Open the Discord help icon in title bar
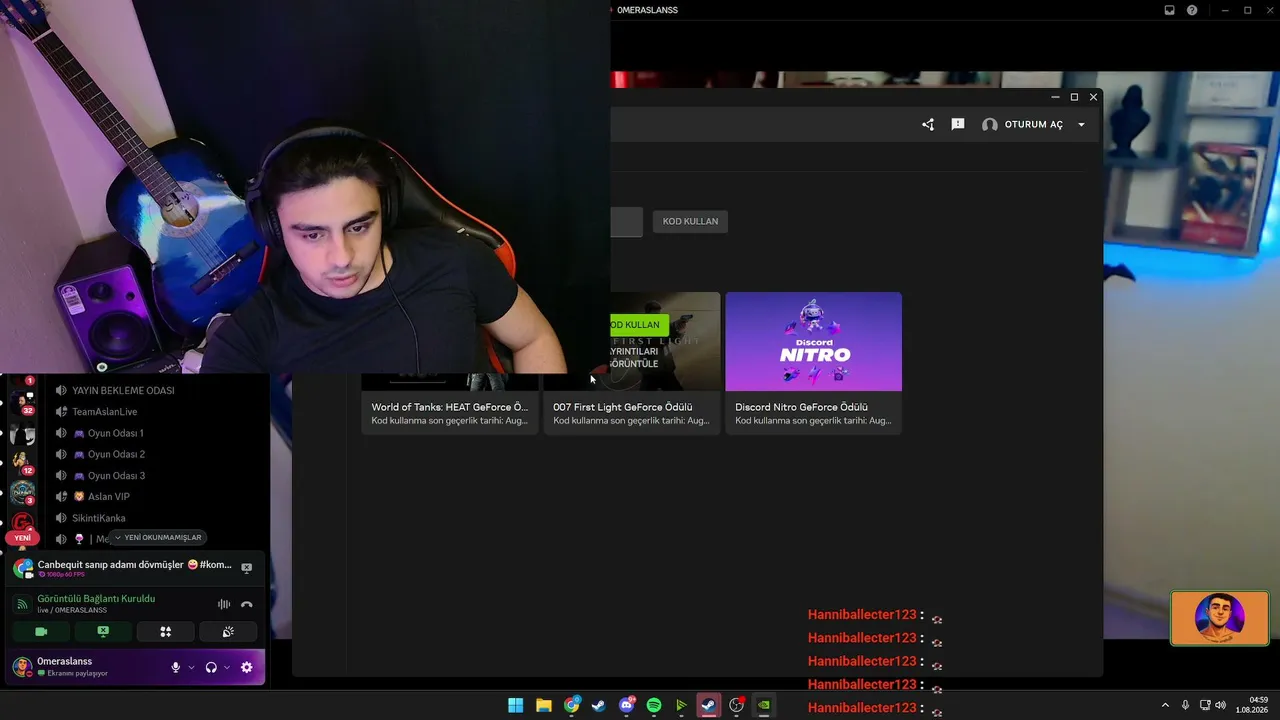This screenshot has width=1280, height=720. coord(1192,10)
